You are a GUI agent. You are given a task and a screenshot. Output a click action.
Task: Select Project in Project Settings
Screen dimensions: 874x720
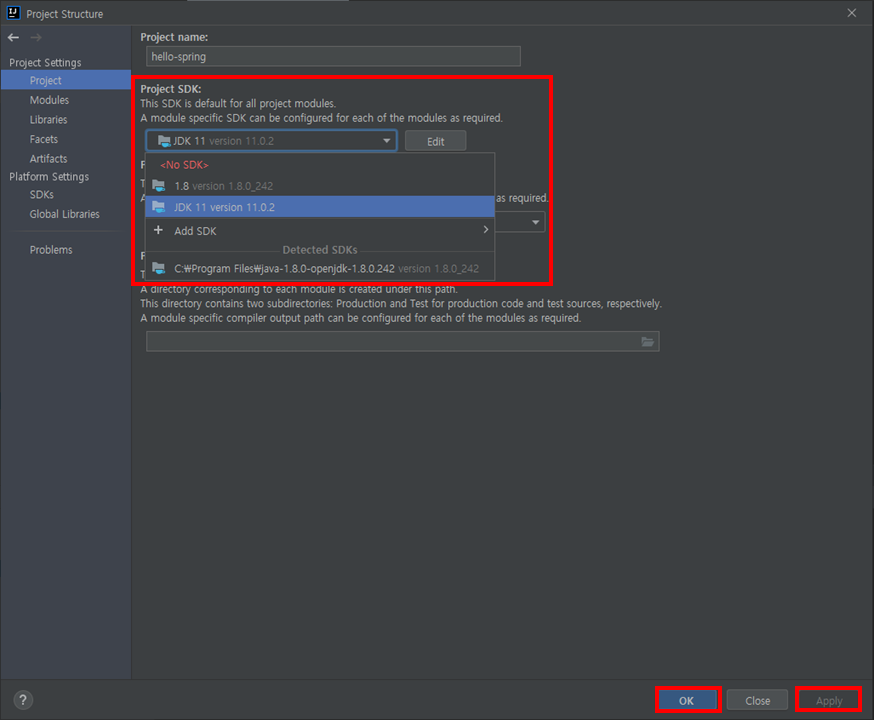pyautogui.click(x=66, y=80)
